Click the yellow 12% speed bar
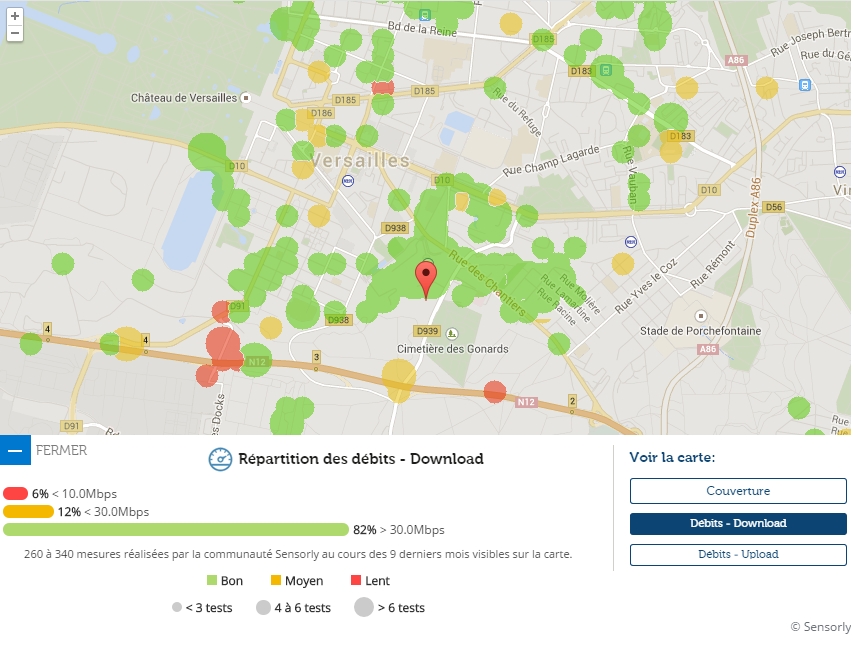The width and height of the screenshot is (853, 657). click(28, 511)
